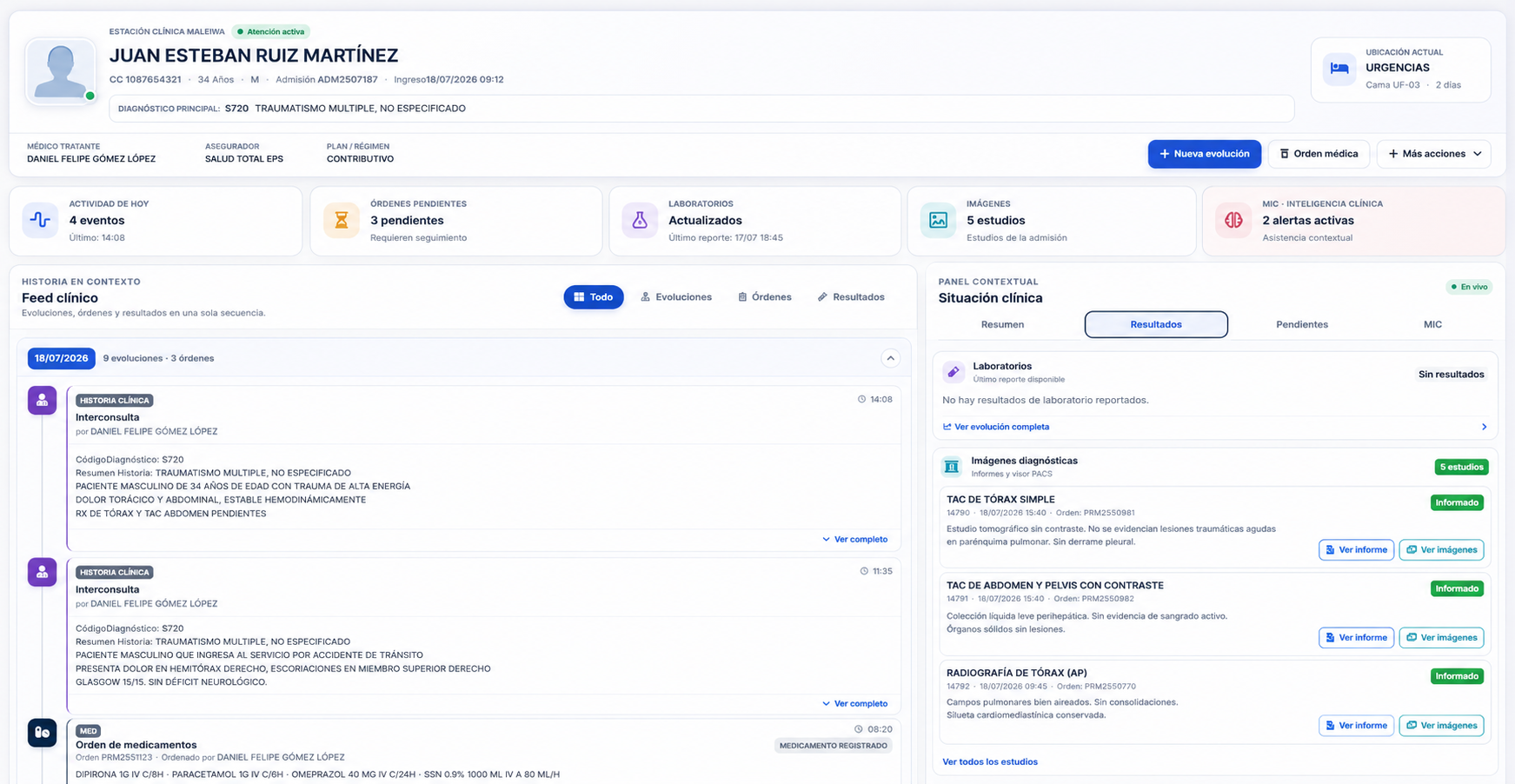Switch to the Resumen tab
Screen dimensions: 1515x784
[x=1002, y=324]
